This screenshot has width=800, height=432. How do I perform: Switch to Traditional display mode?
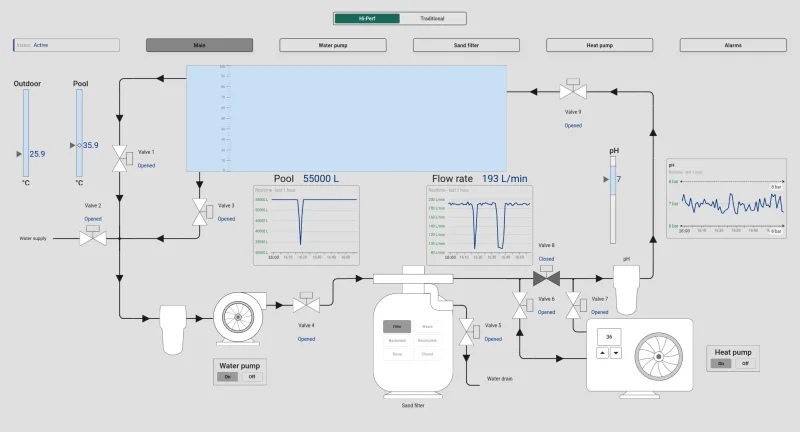(x=432, y=18)
